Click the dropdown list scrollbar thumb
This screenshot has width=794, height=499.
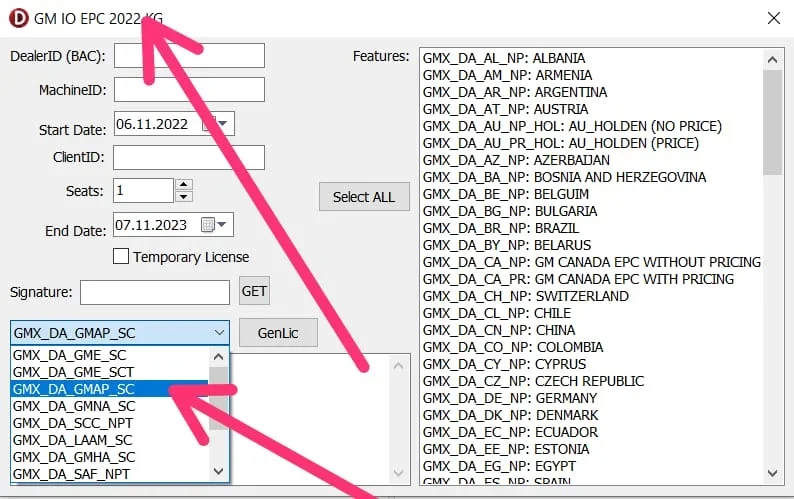(218, 399)
